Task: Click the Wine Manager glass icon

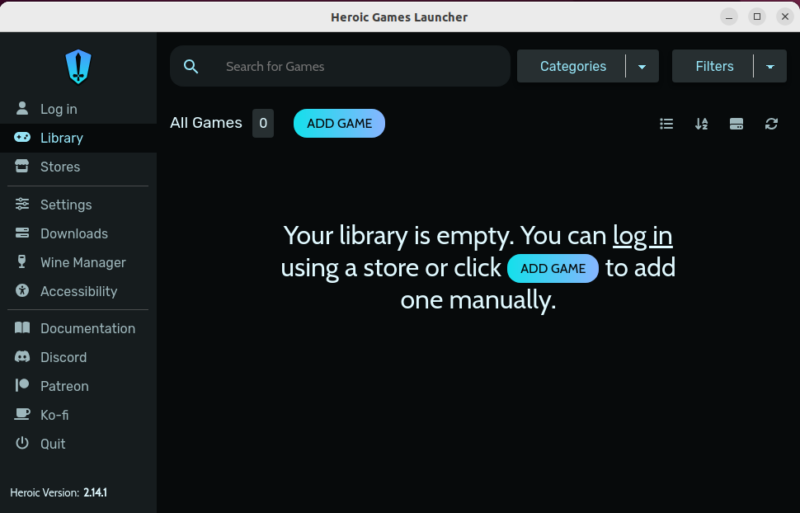Action: point(22,262)
